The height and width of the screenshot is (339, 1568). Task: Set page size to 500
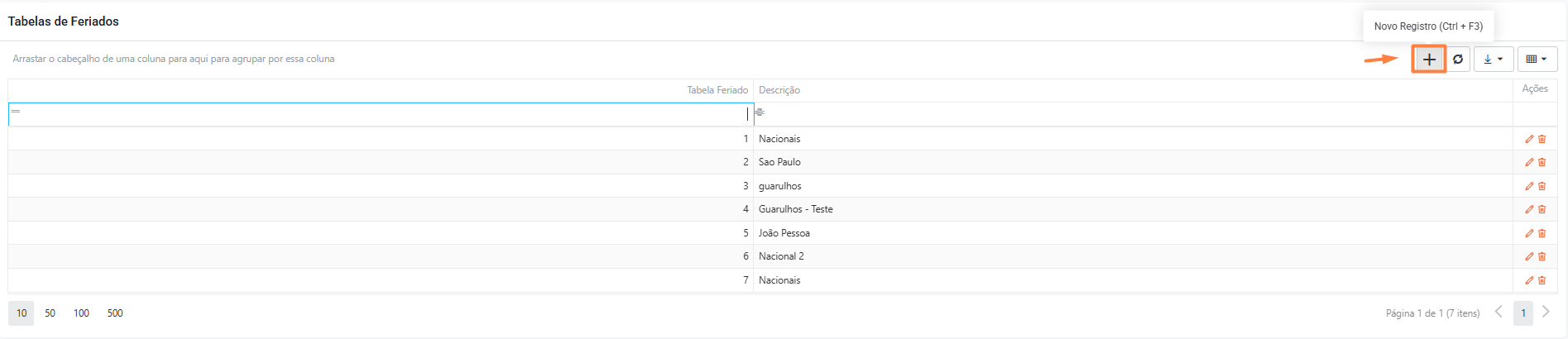coord(115,313)
